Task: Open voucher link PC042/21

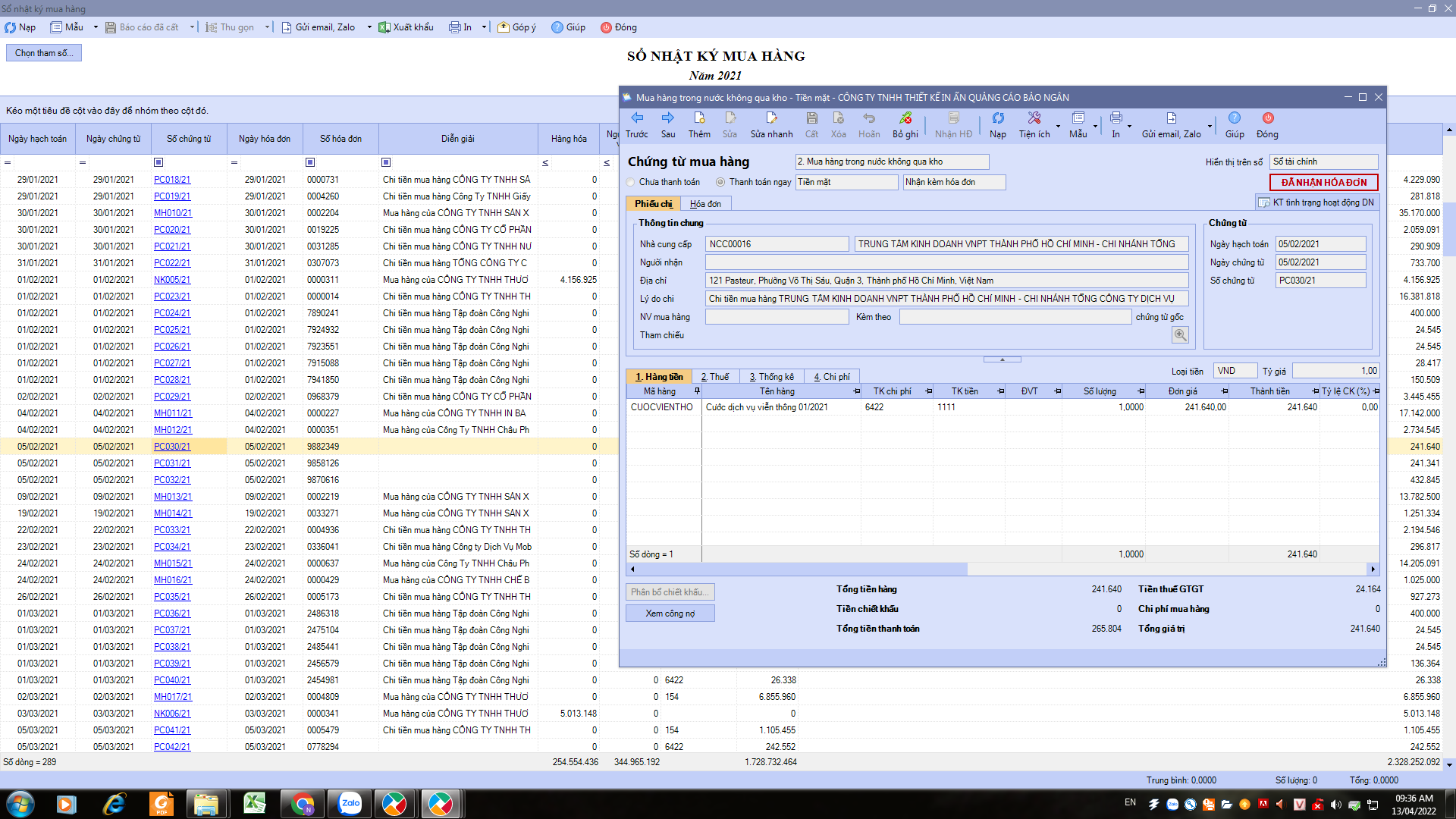Action: click(172, 747)
